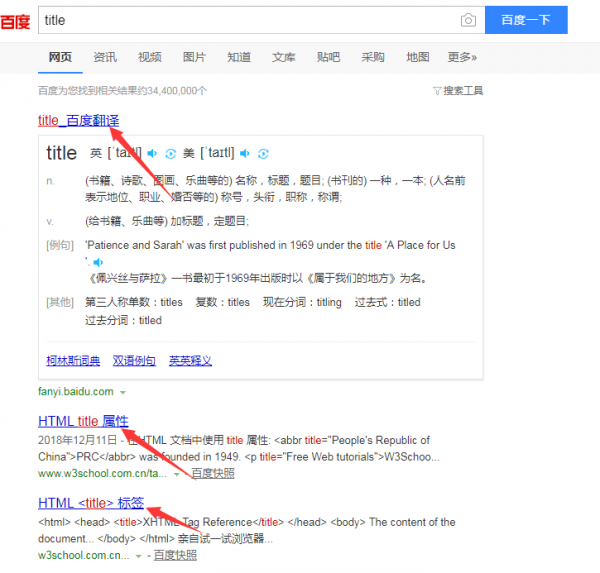
Task: Click the 柯林斯词典 link
Action: coord(72,360)
